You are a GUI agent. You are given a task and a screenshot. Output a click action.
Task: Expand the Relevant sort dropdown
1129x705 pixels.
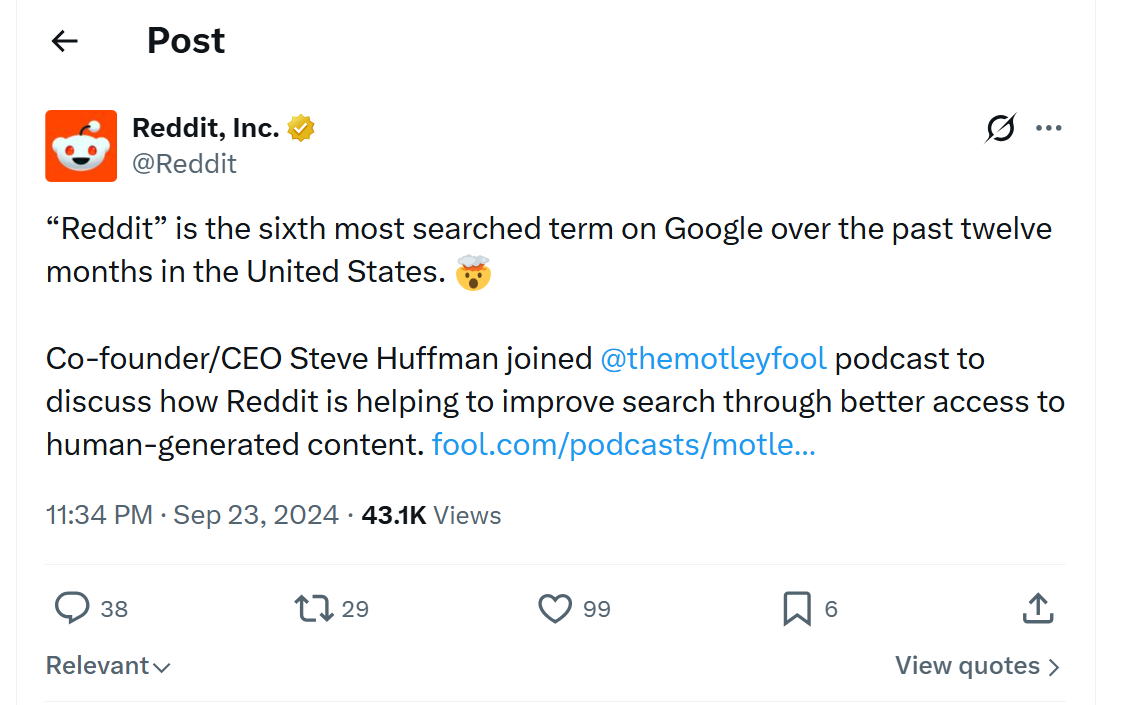tap(108, 666)
